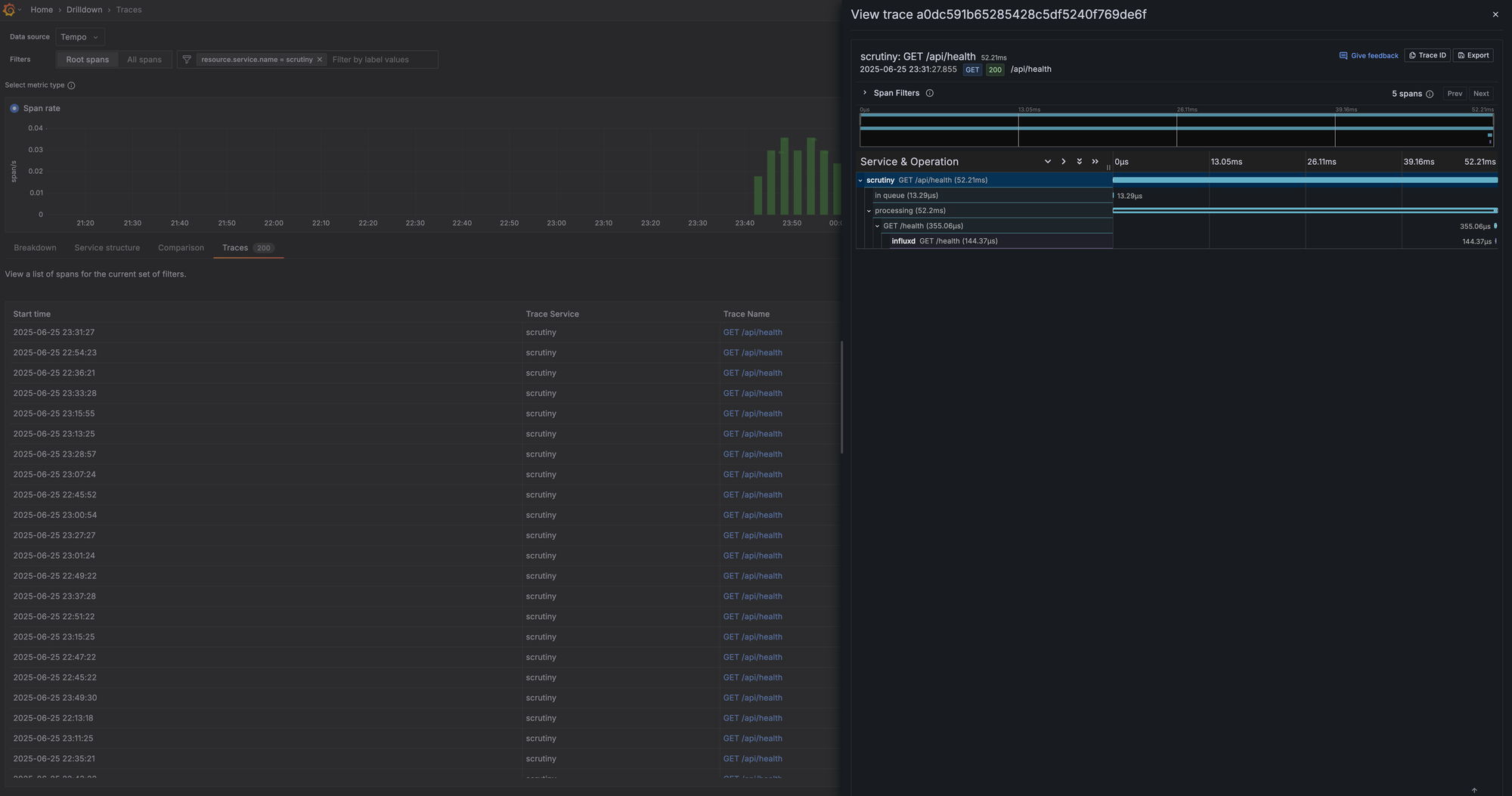Select the in queue span row
The width and height of the screenshot is (1512, 796).
tap(992, 196)
